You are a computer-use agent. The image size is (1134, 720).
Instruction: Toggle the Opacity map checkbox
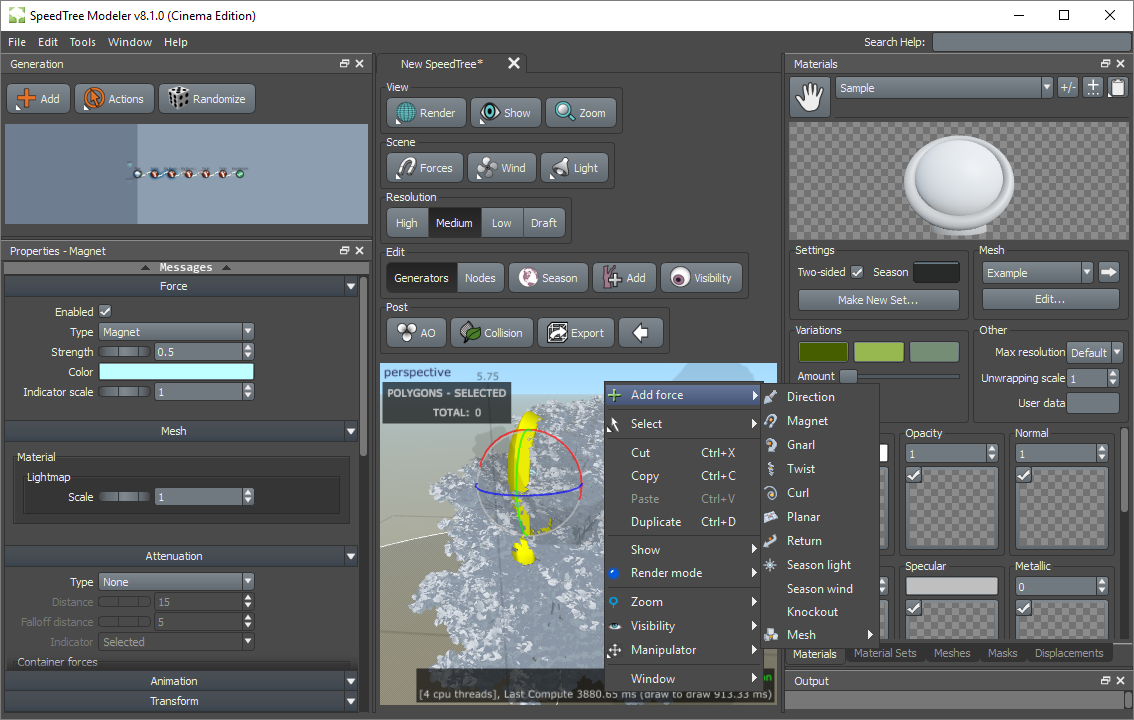click(913, 475)
